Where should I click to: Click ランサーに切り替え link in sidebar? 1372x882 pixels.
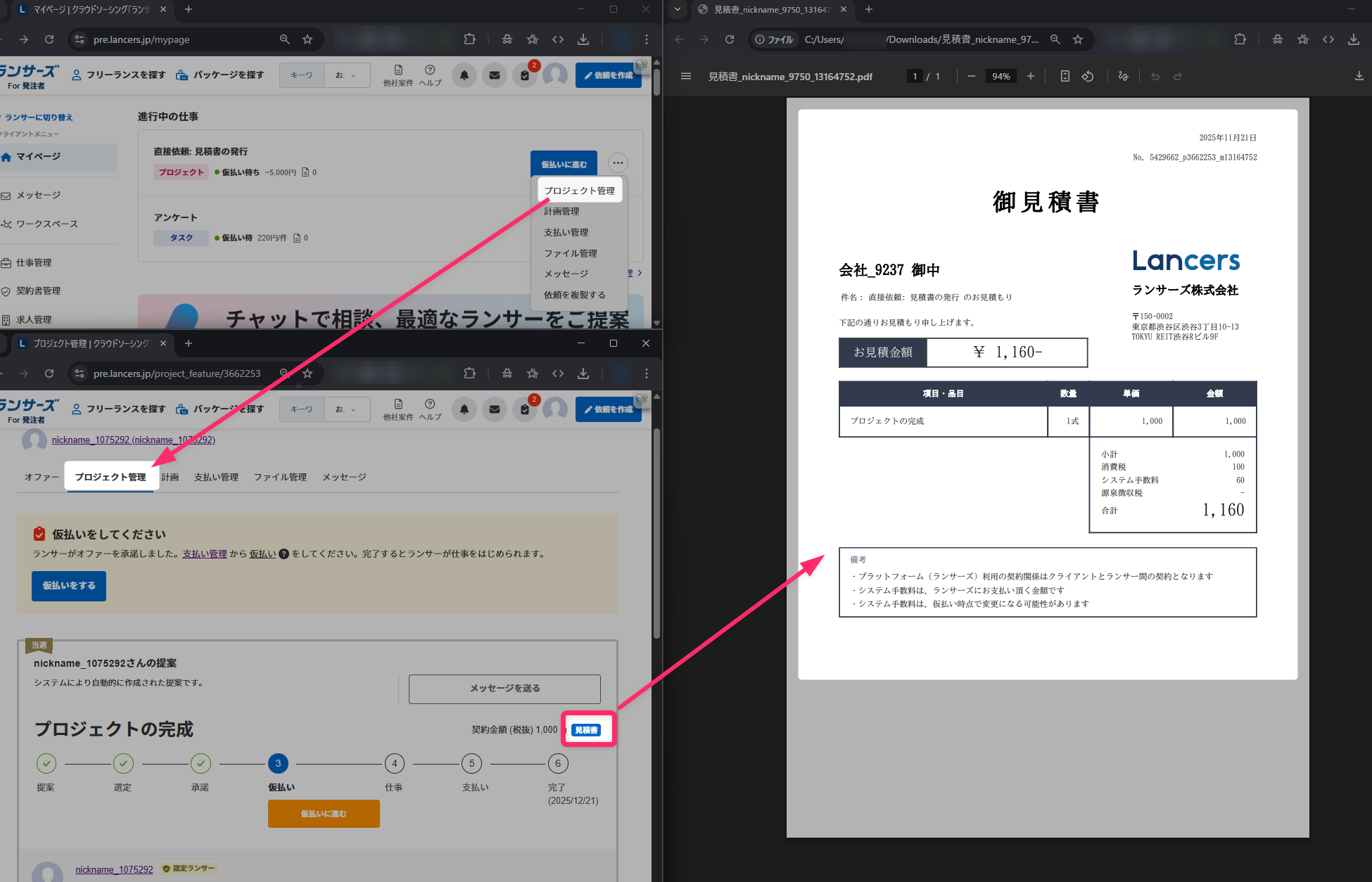[x=39, y=117]
